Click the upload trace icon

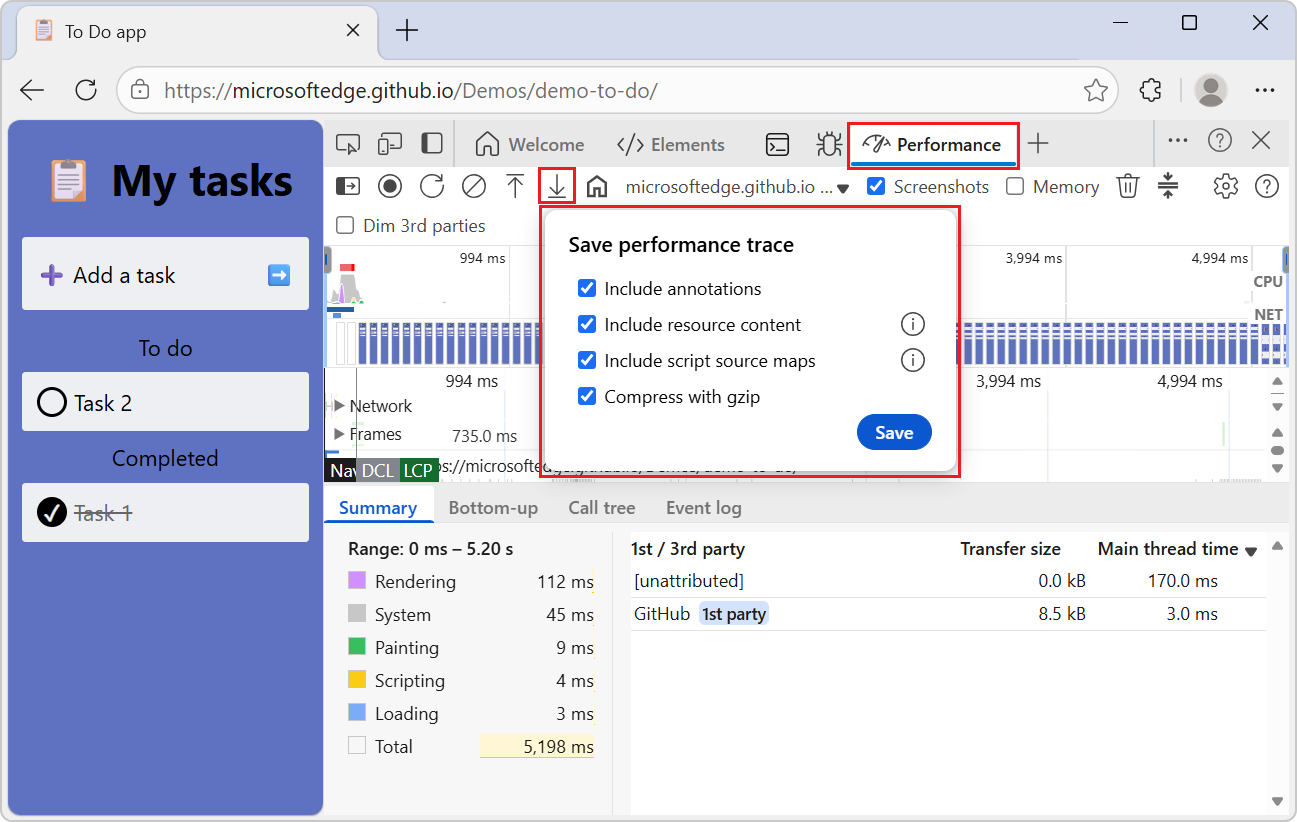point(515,186)
